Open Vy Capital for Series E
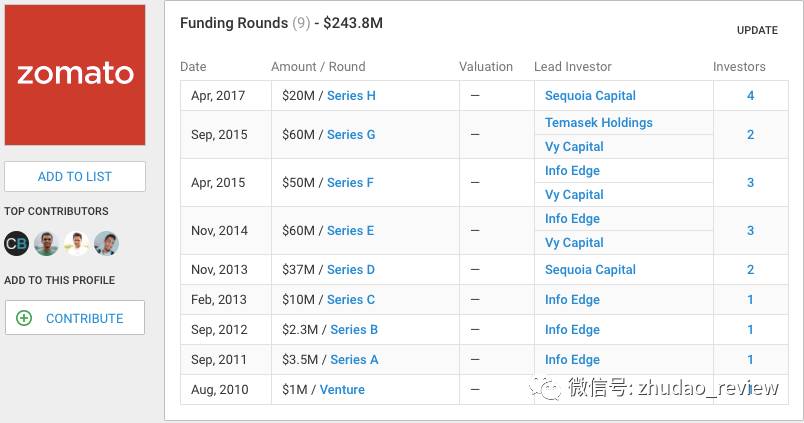The width and height of the screenshot is (804, 423). coord(574,243)
